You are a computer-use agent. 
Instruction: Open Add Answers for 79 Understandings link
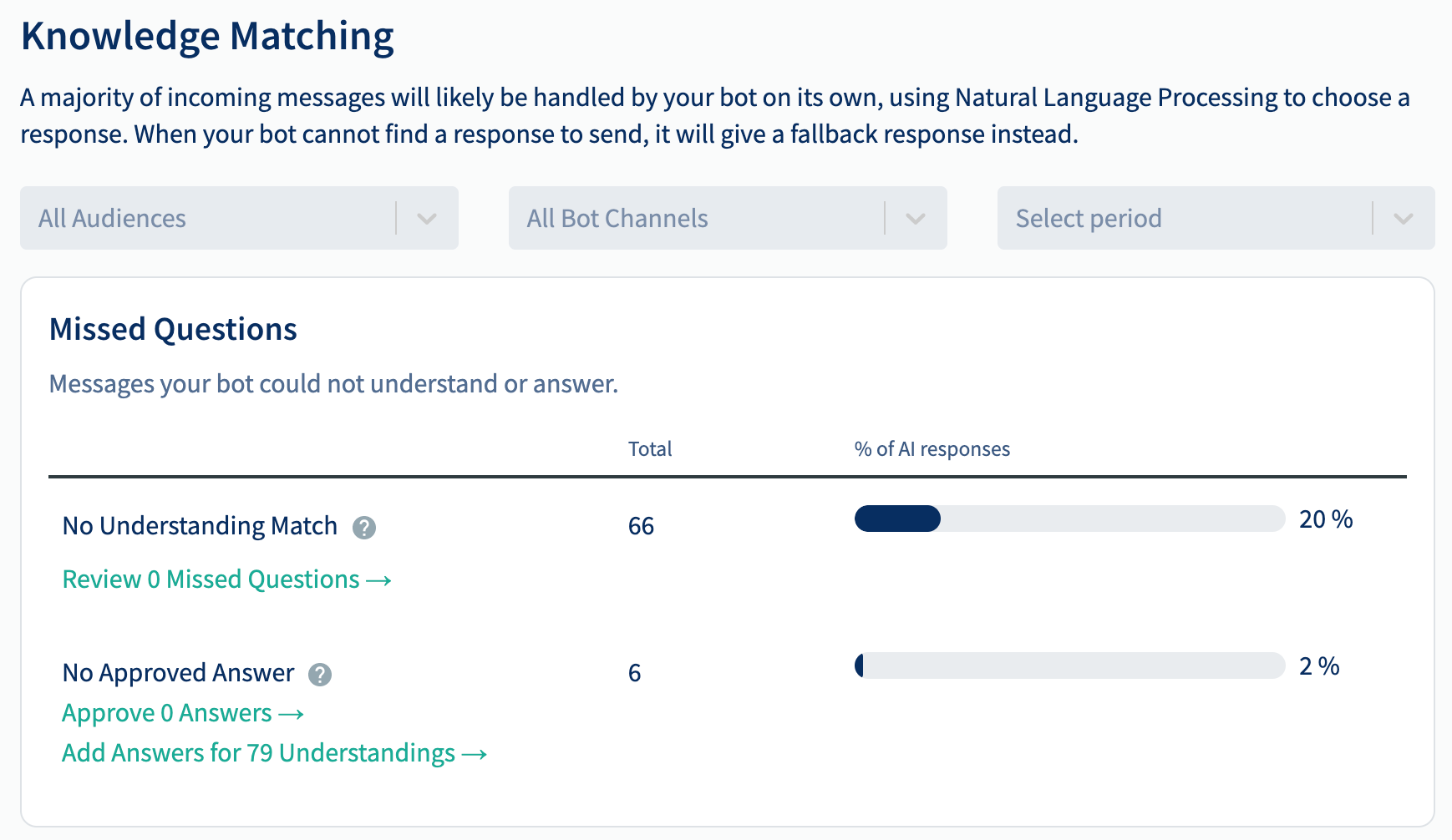275,753
